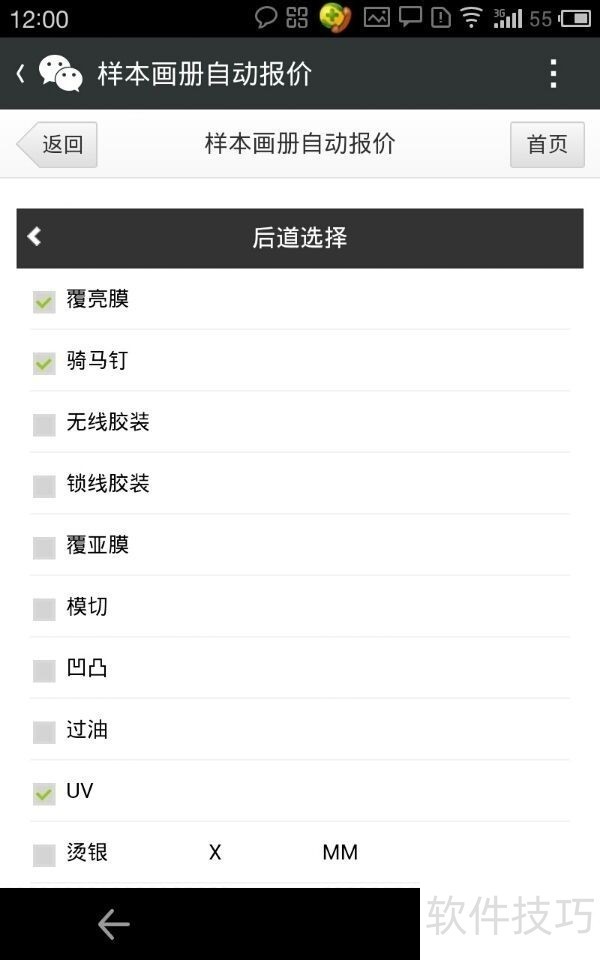Tap the back arrow in the bottom navigation bar
The image size is (600, 960).
coord(113,924)
